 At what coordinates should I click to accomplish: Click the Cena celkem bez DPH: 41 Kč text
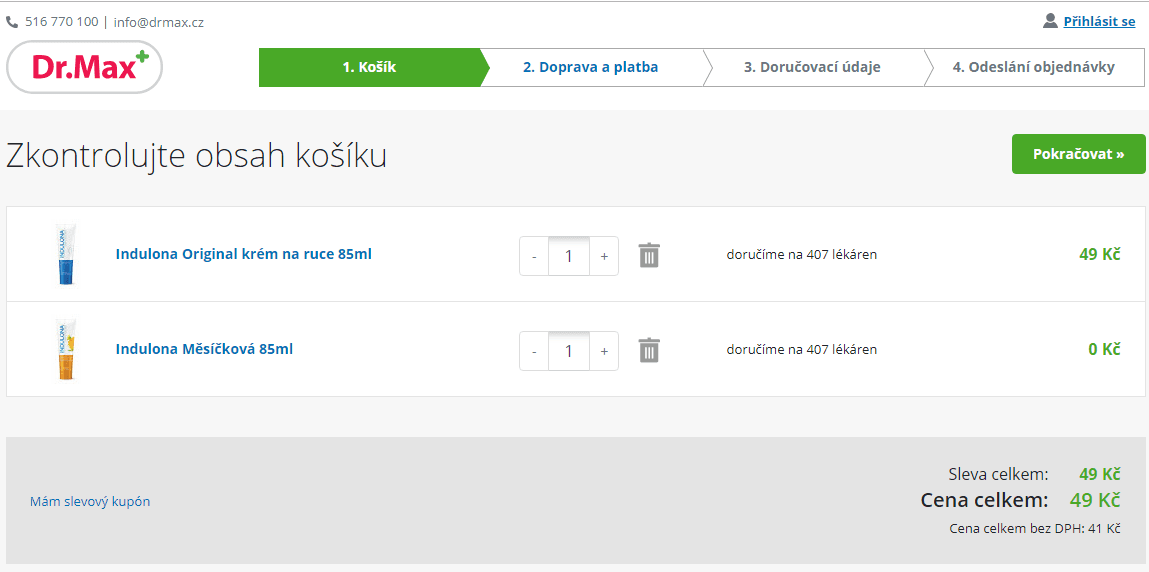point(1035,528)
